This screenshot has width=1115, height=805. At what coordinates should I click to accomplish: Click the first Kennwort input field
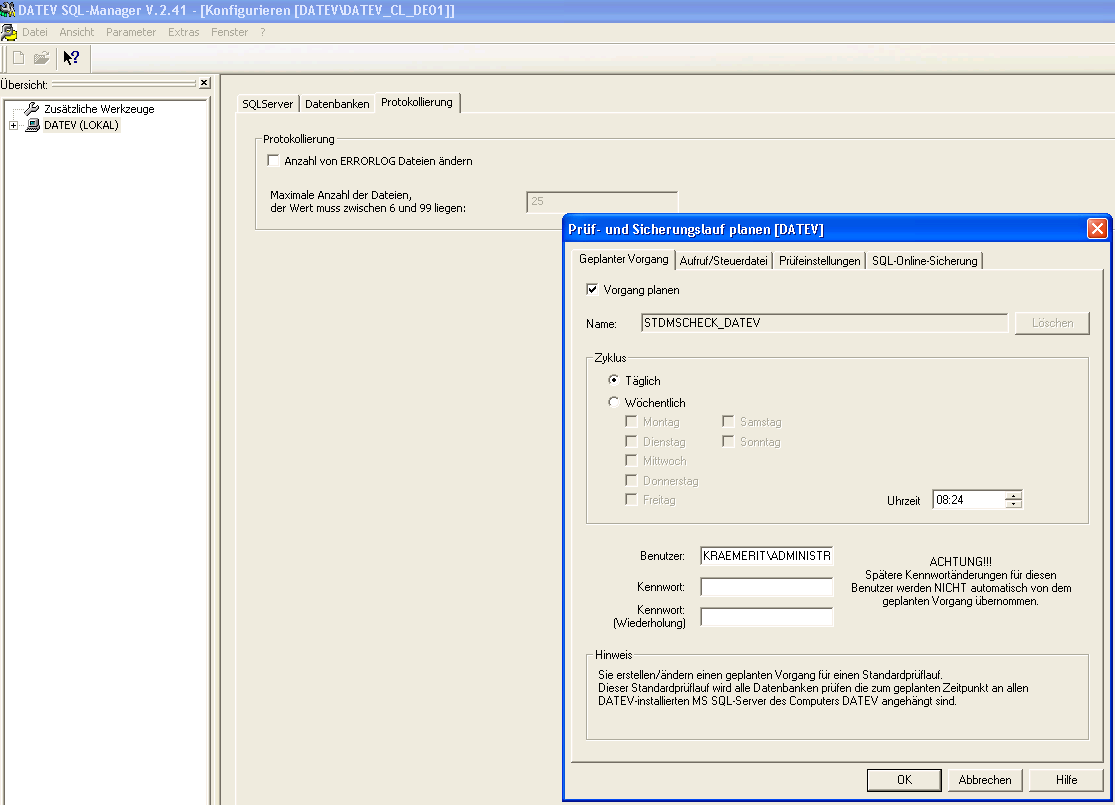[x=766, y=587]
